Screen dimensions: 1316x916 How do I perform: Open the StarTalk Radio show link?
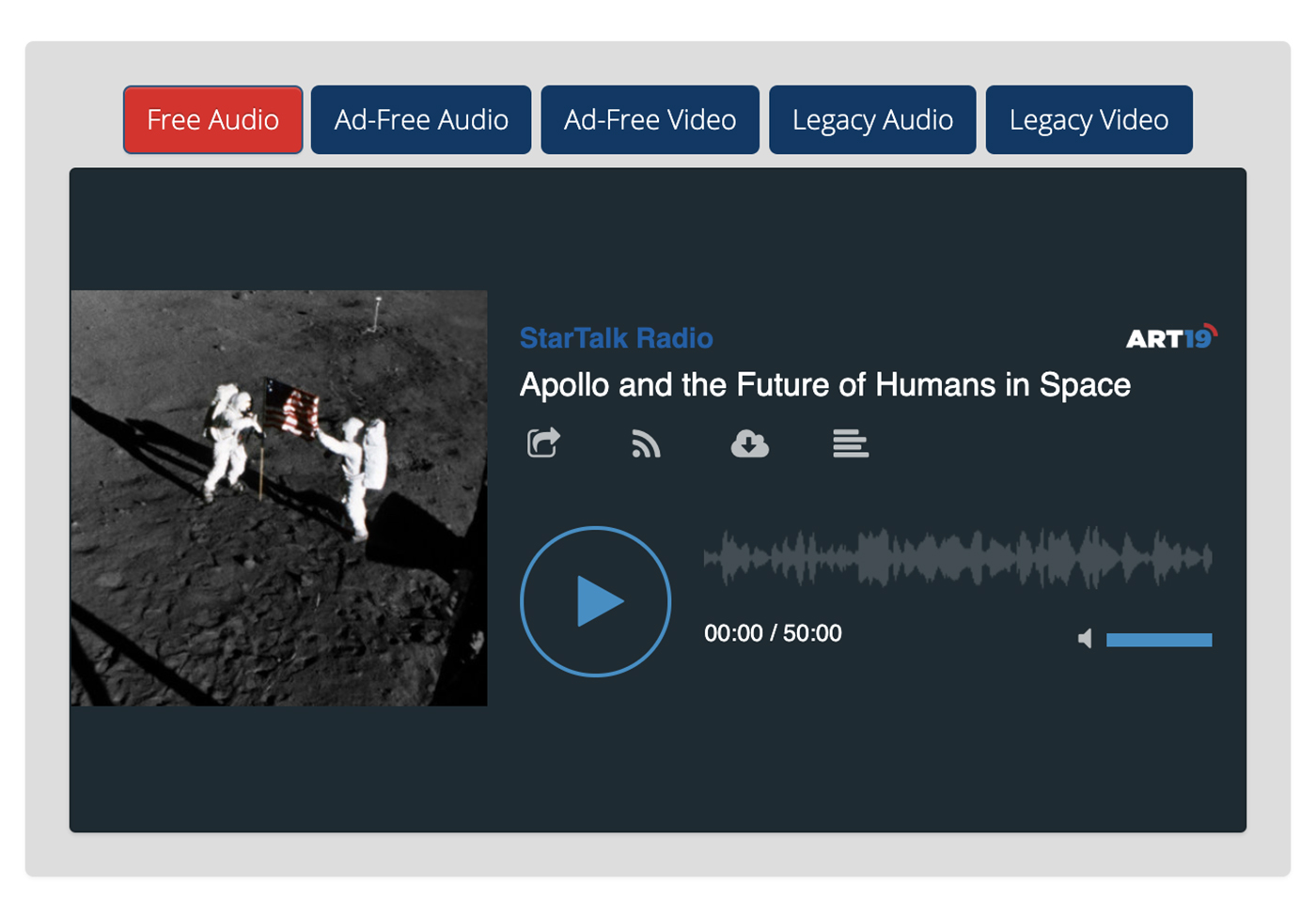[616, 338]
